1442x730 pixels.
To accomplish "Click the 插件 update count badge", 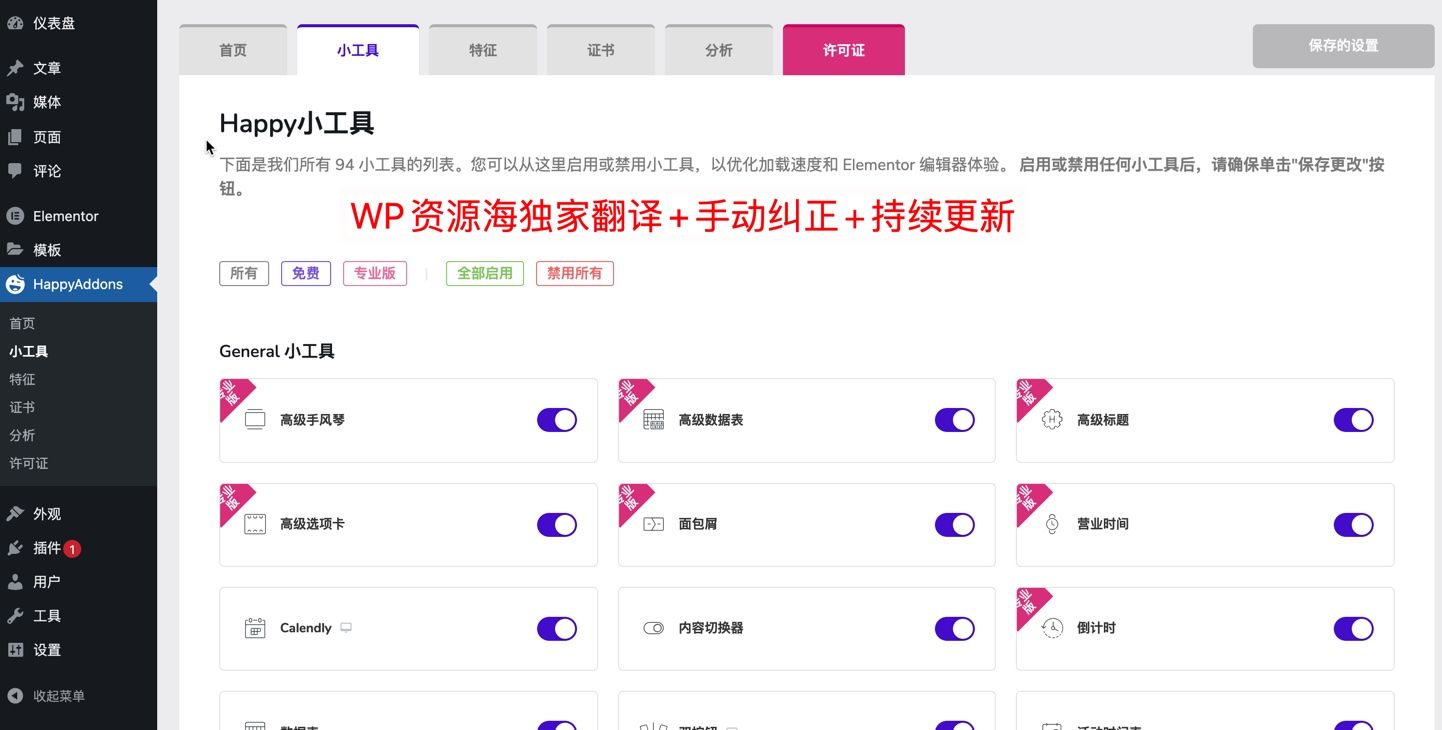I will point(72,549).
